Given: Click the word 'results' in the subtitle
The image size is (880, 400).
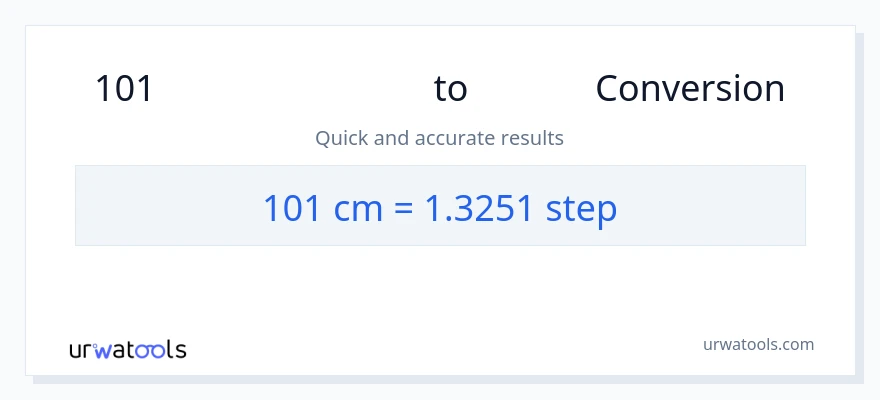Looking at the screenshot, I should 533,138.
